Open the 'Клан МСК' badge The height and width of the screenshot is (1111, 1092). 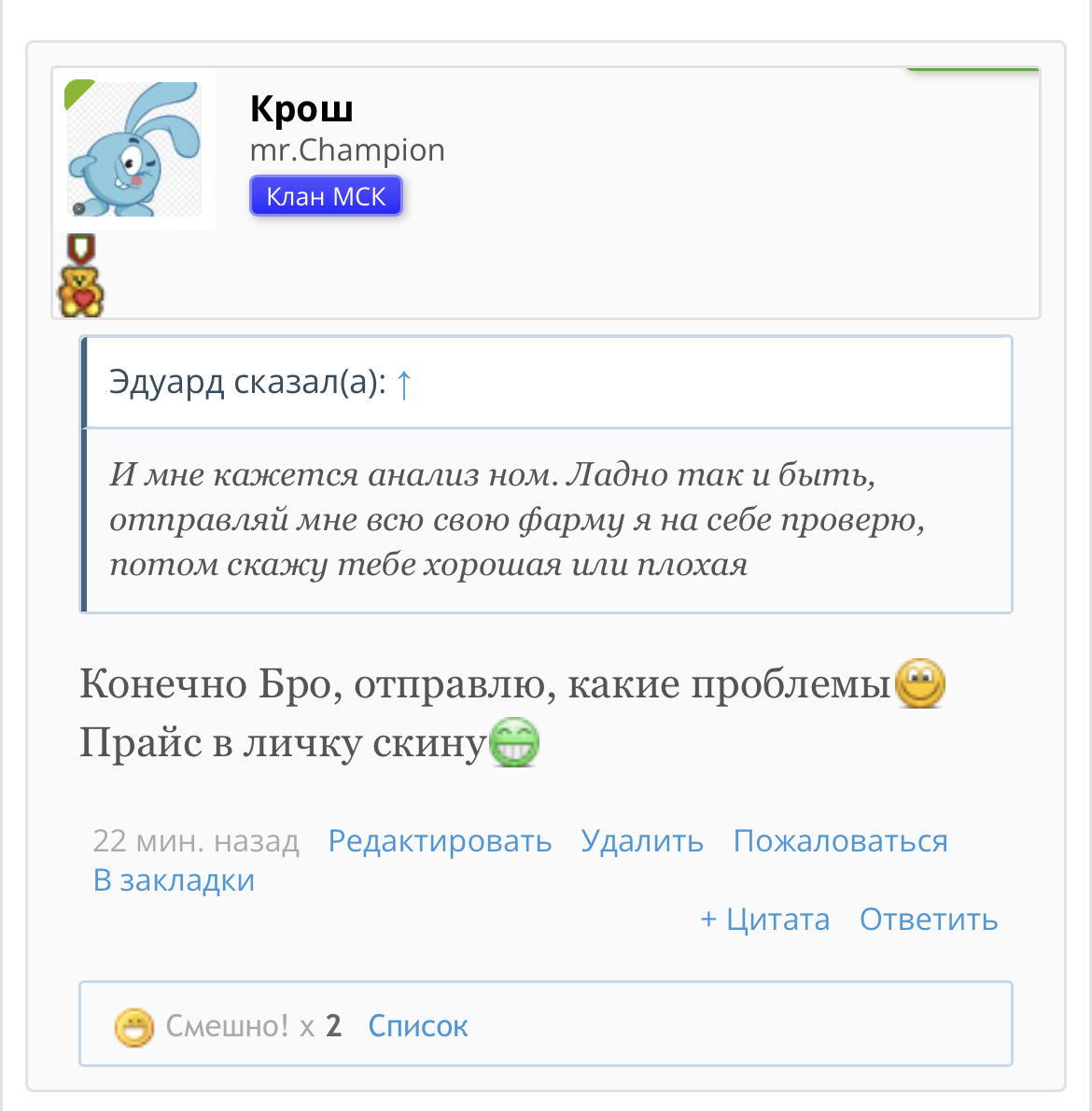pos(325,195)
